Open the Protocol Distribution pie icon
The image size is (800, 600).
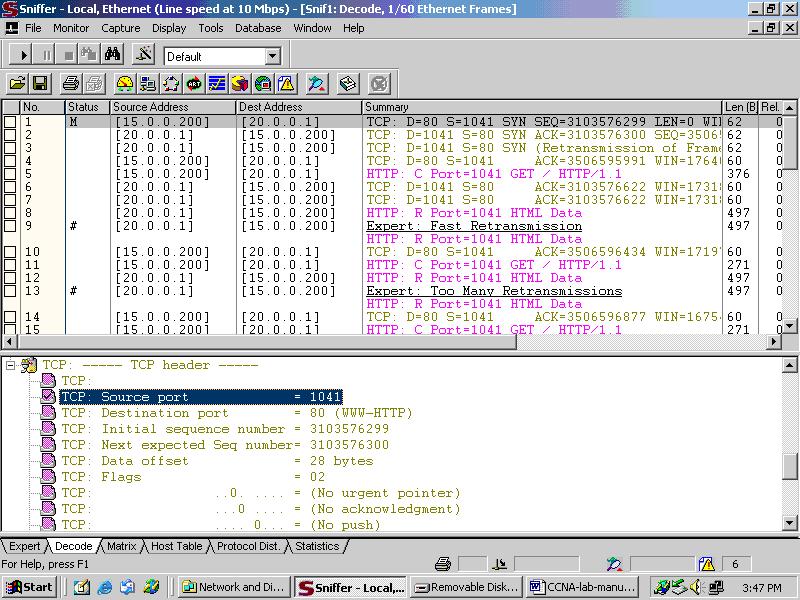(240, 84)
